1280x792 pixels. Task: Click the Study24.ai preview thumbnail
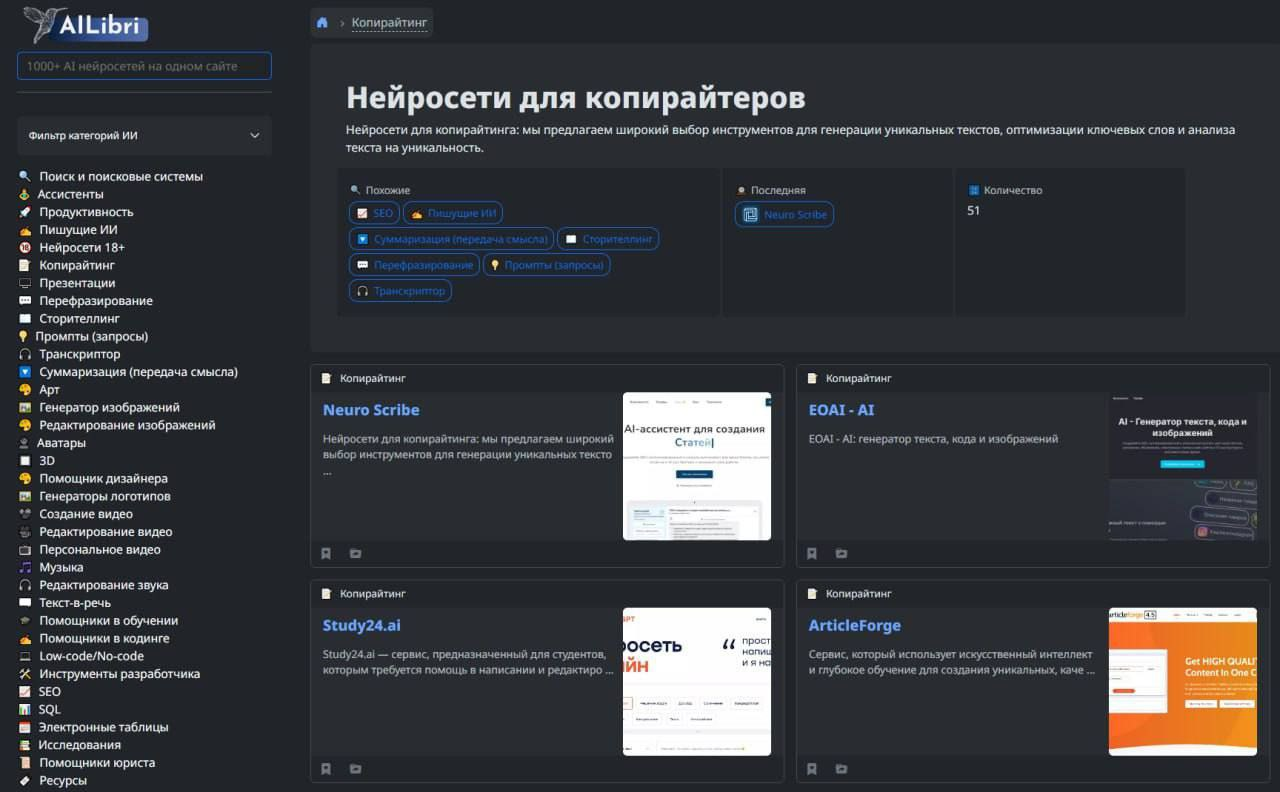tap(697, 682)
